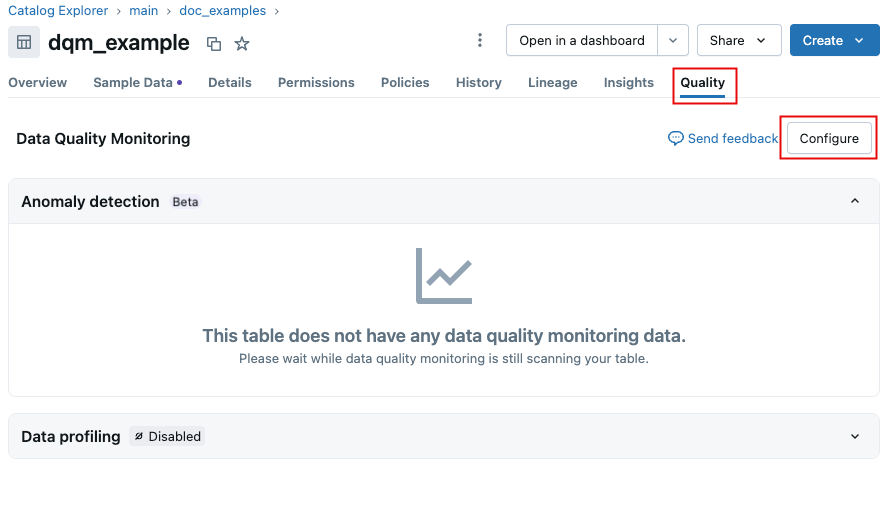Collapse the Anomaly detection section

pos(854,201)
